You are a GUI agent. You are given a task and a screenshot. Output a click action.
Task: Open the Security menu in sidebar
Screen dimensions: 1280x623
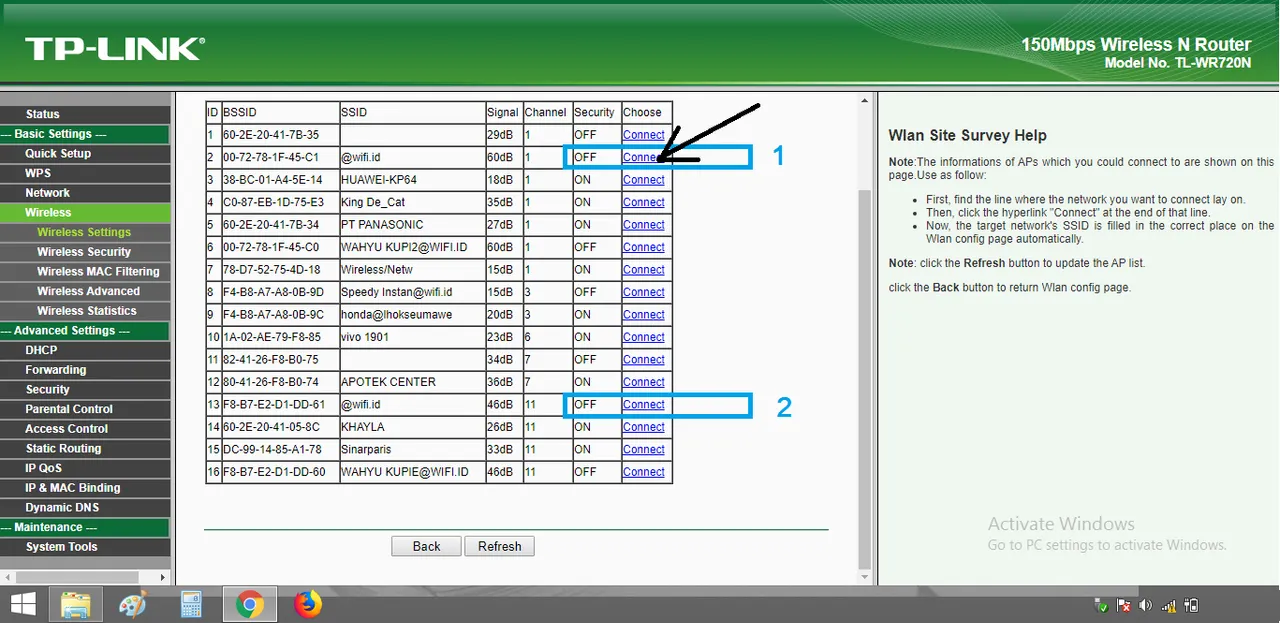(x=48, y=389)
